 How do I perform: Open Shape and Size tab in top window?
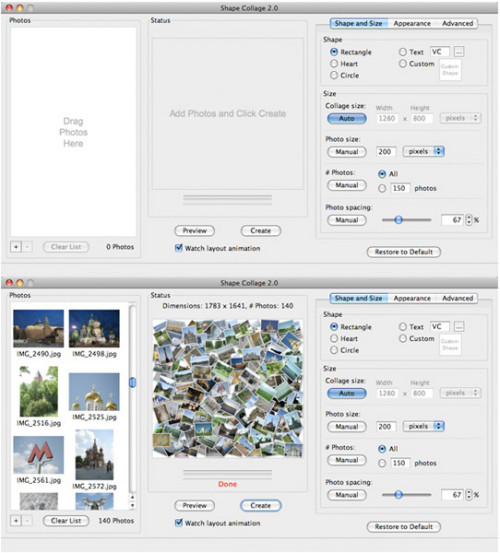pyautogui.click(x=359, y=24)
